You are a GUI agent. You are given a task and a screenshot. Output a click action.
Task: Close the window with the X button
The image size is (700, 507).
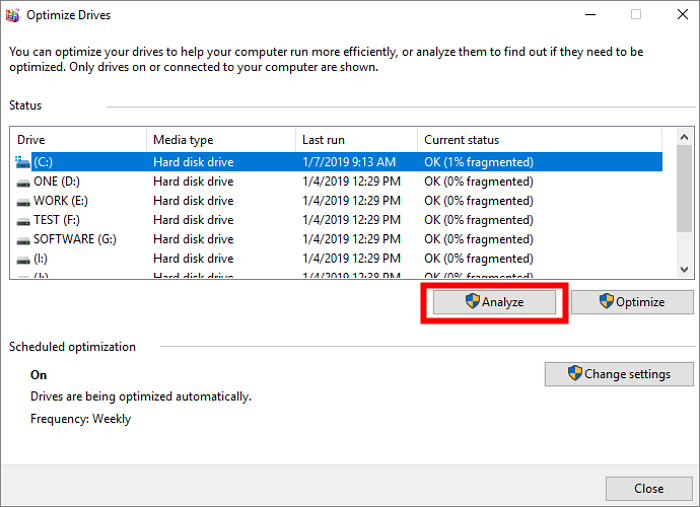[682, 15]
